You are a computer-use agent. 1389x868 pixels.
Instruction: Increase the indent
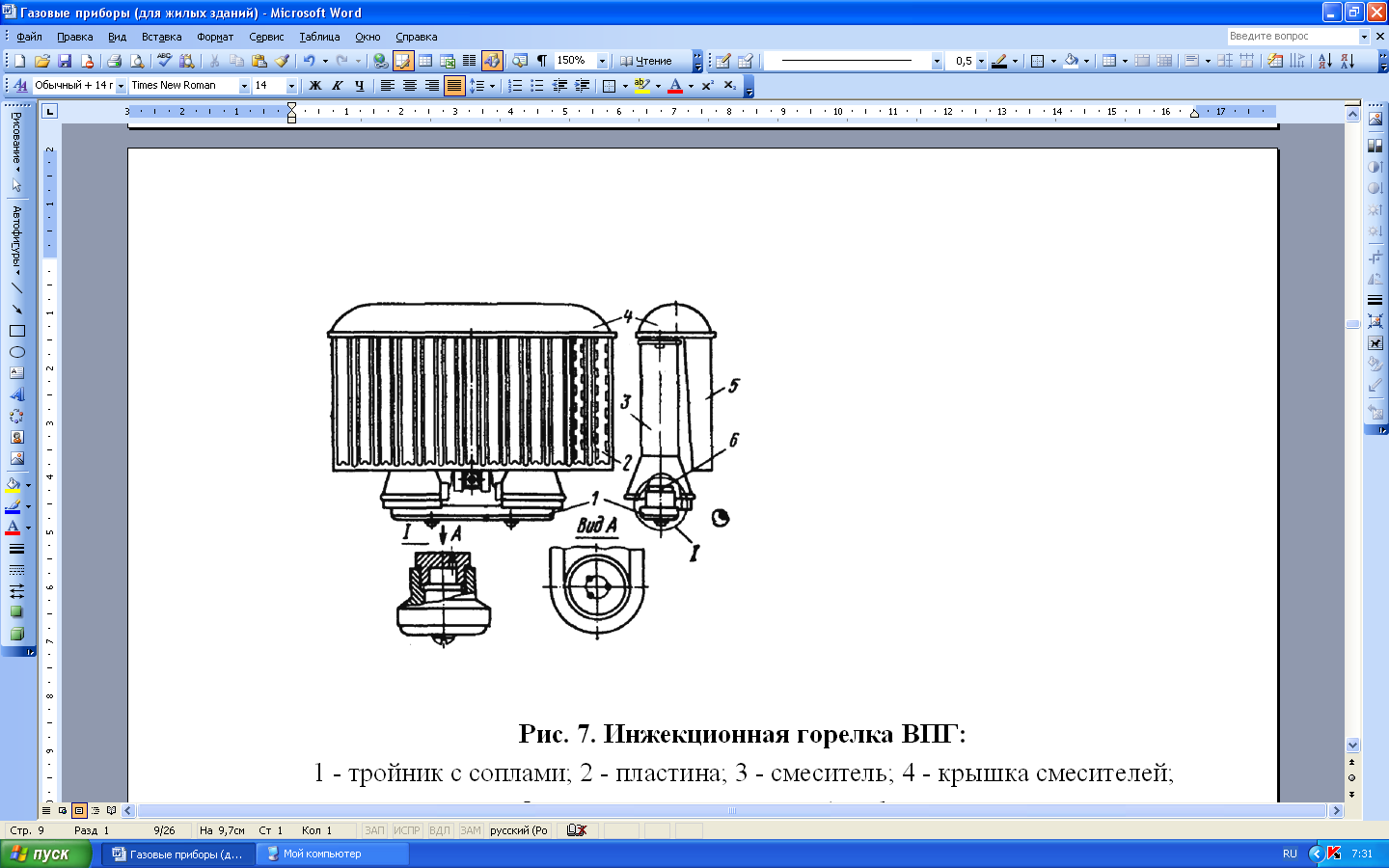(x=582, y=86)
